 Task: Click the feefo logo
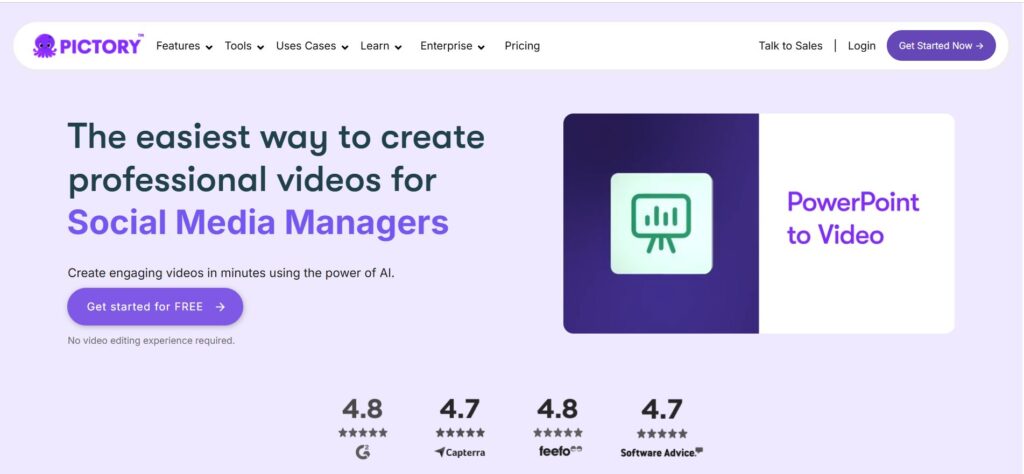(560, 450)
